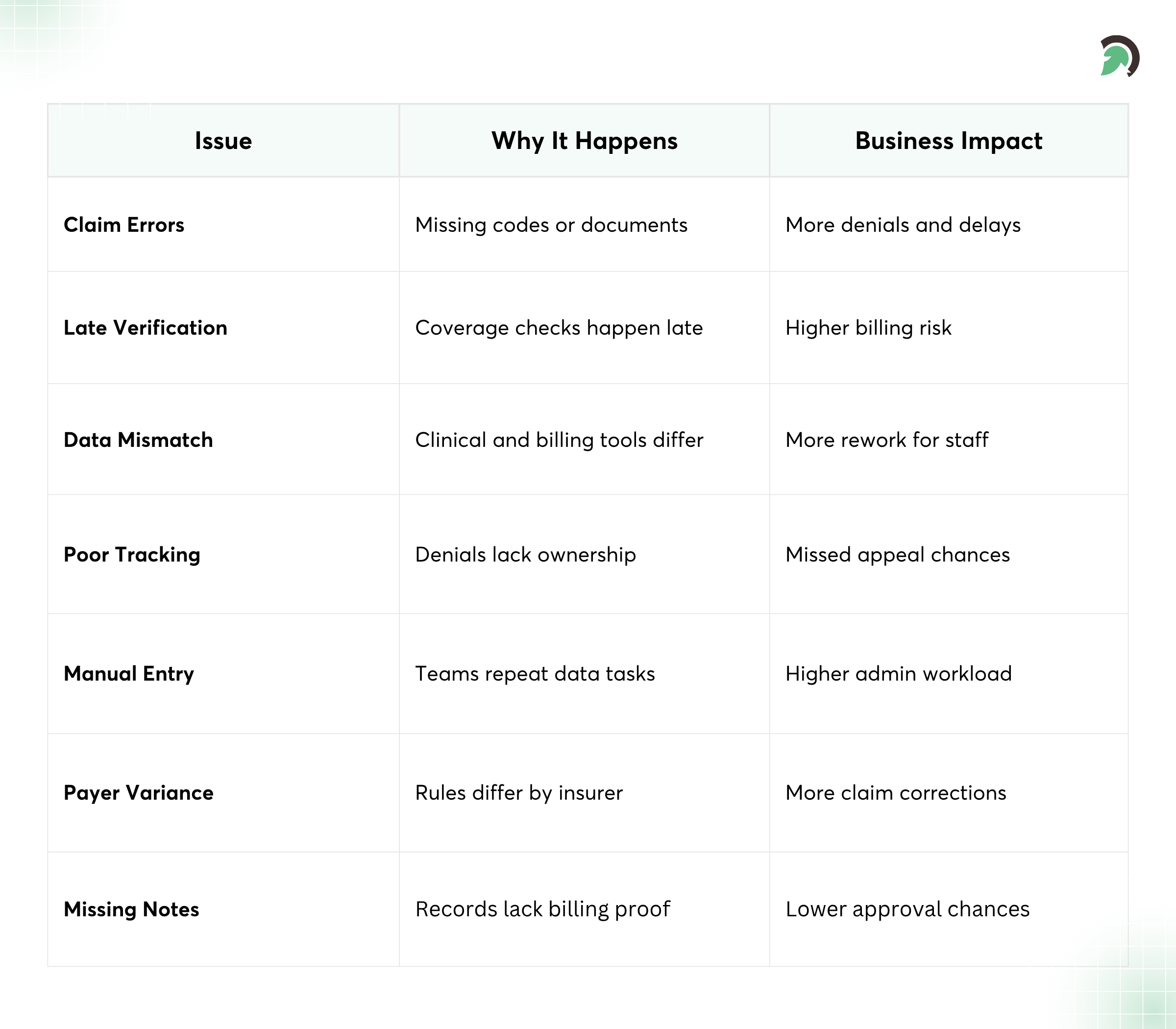Image resolution: width=1176 pixels, height=1029 pixels.
Task: Click 'More denials and delays' text
Action: pos(903,224)
